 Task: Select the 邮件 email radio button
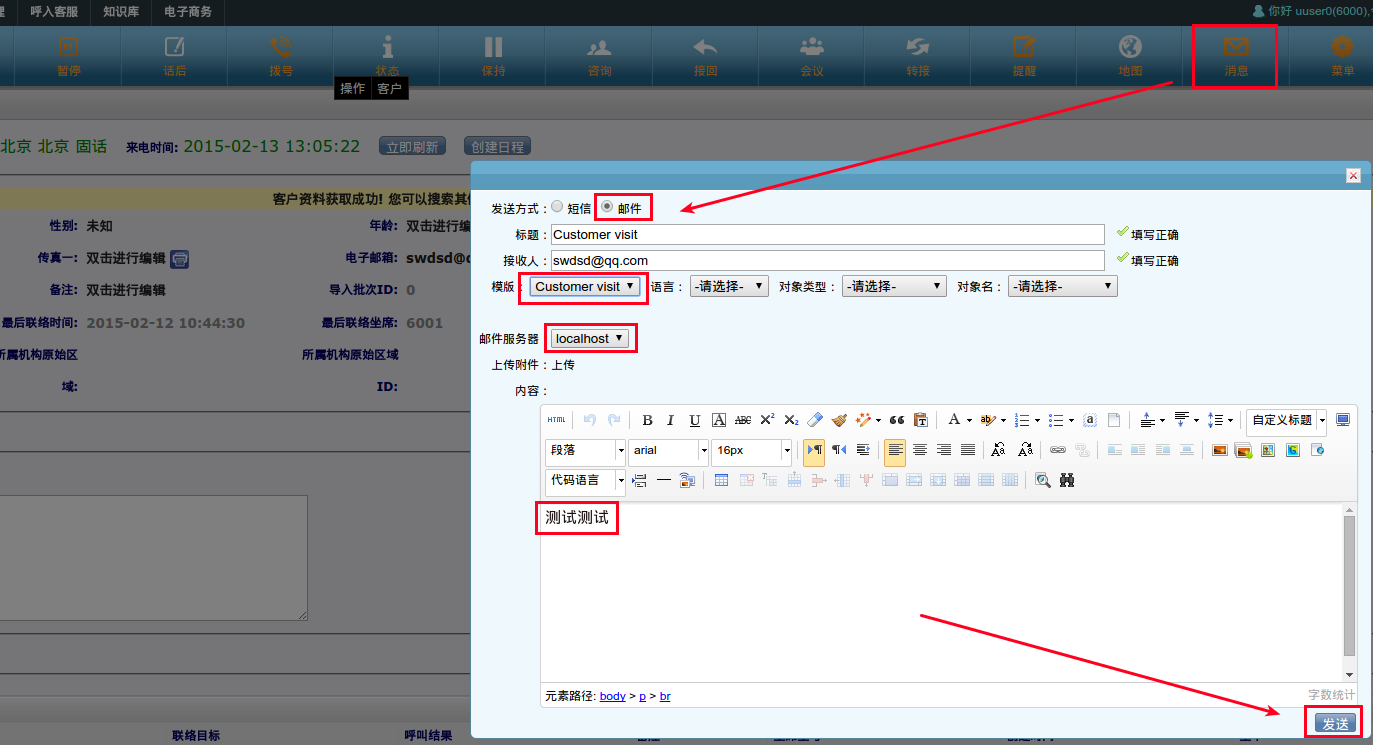pyautogui.click(x=607, y=207)
